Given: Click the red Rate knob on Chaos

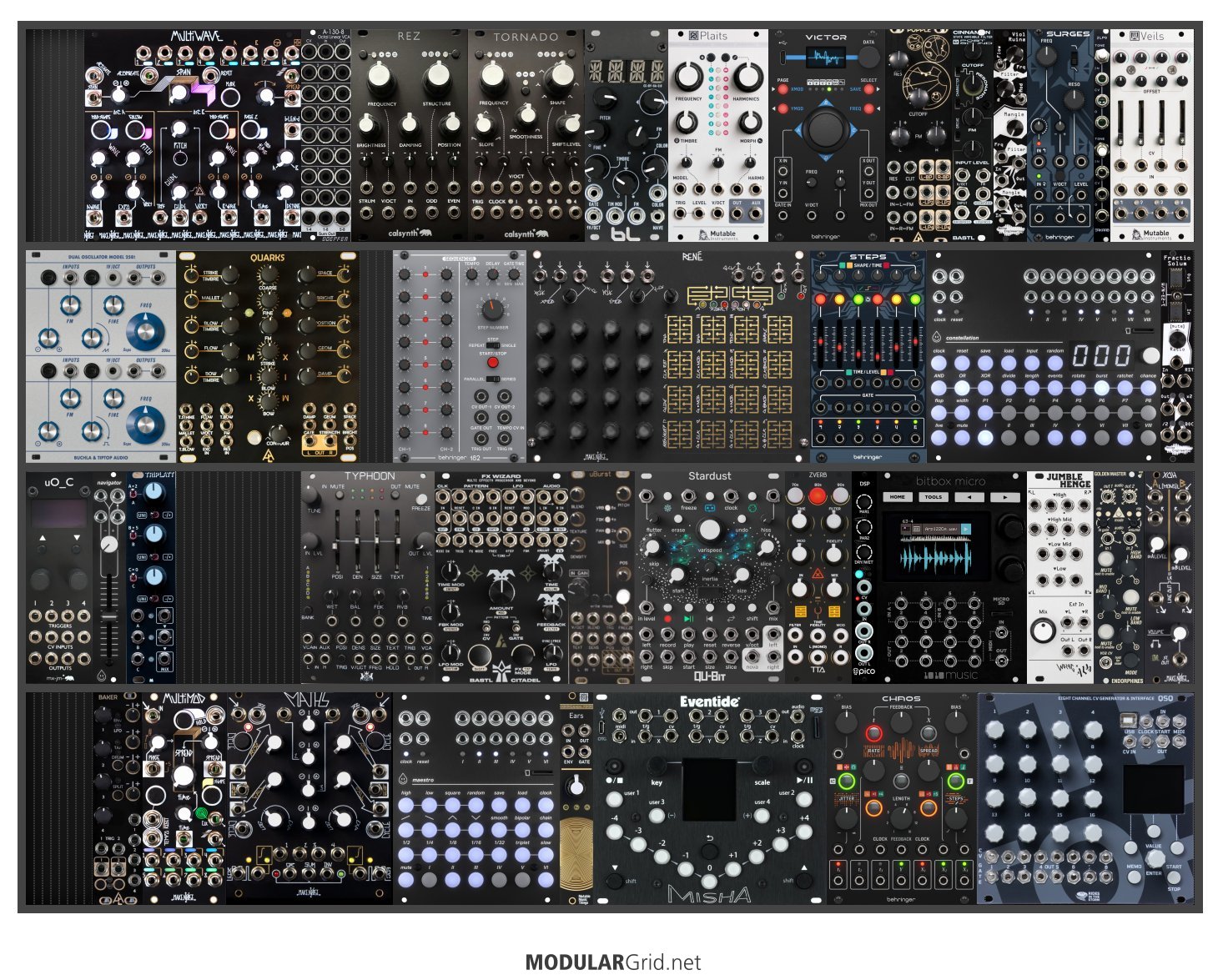Looking at the screenshot, I should pos(873,735).
